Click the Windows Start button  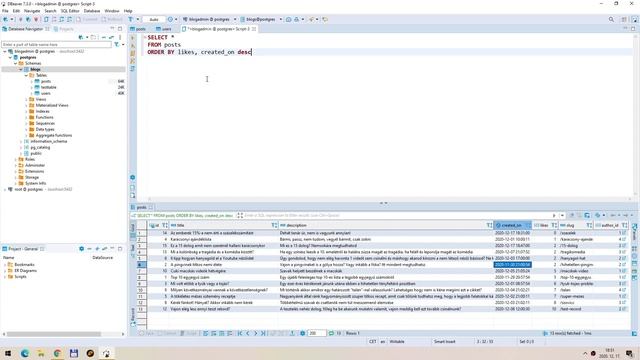(x=8, y=353)
